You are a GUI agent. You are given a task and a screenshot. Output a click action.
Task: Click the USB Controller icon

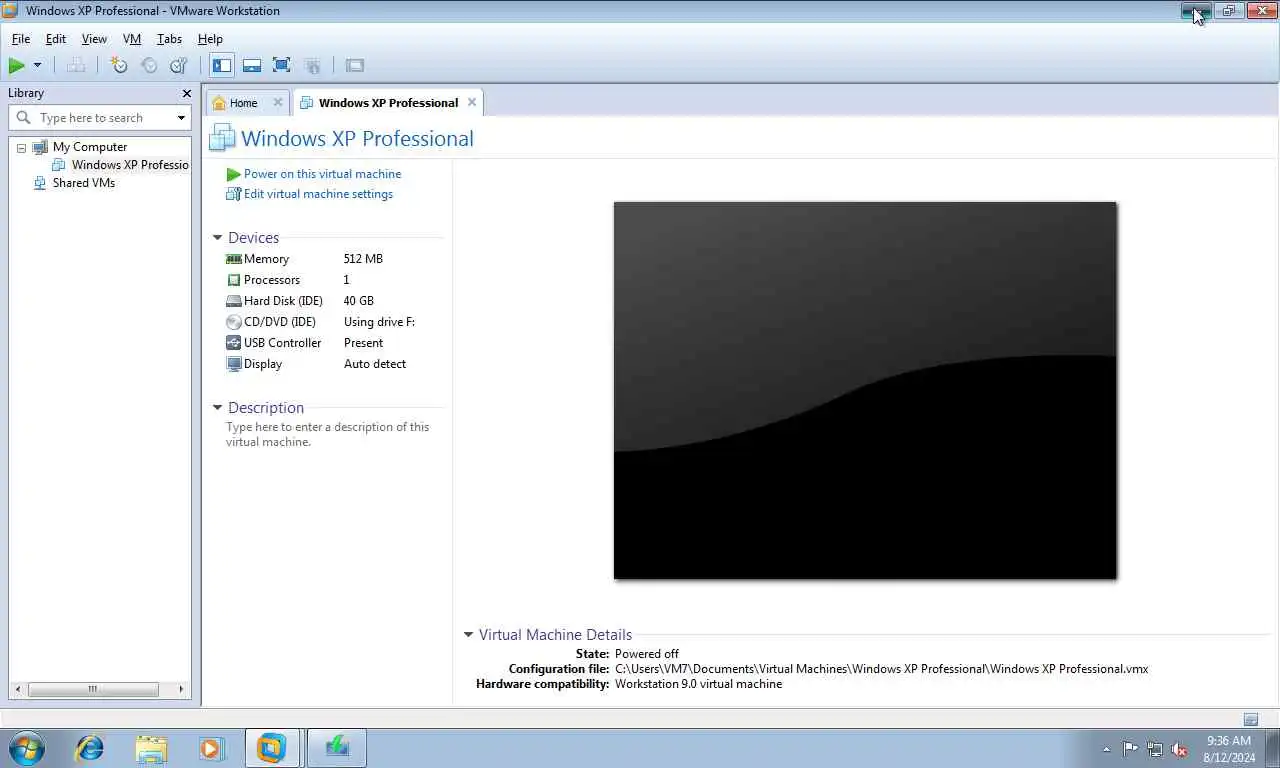(234, 343)
